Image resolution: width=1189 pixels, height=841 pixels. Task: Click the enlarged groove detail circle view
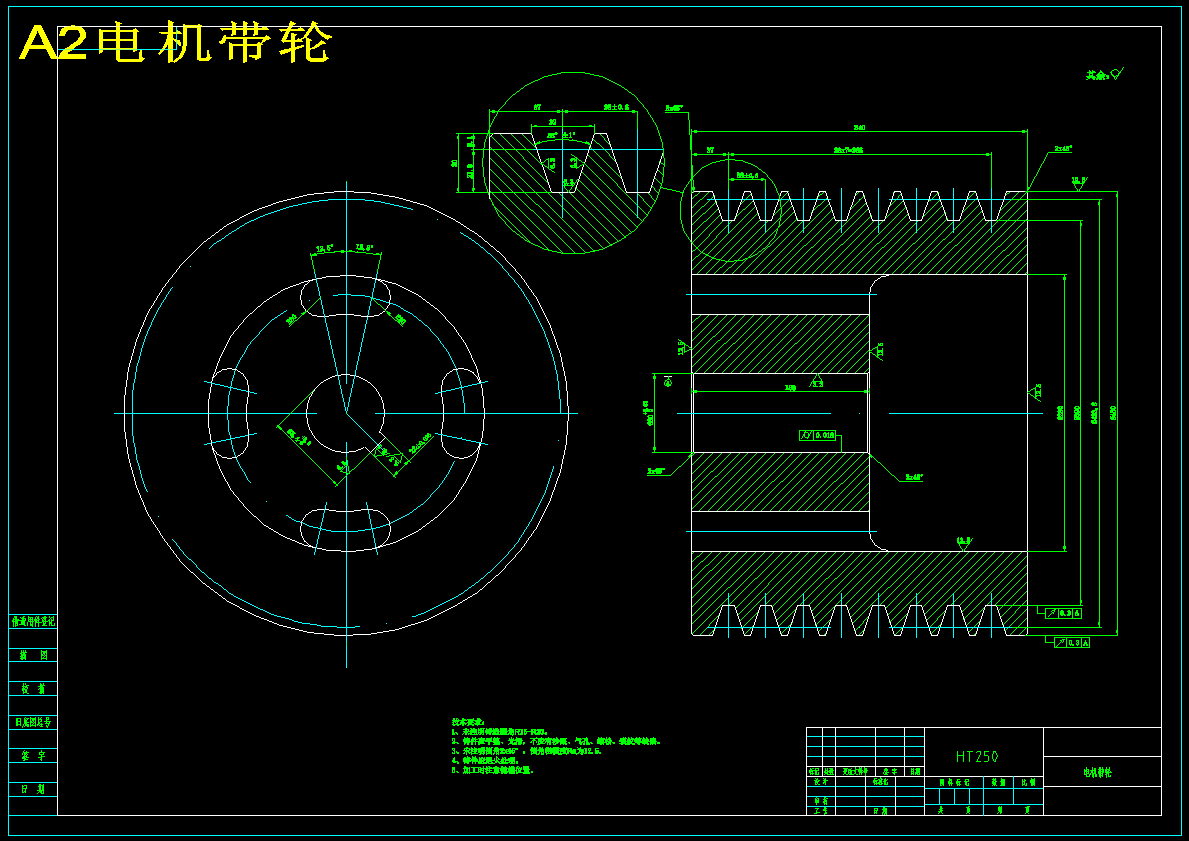click(573, 163)
